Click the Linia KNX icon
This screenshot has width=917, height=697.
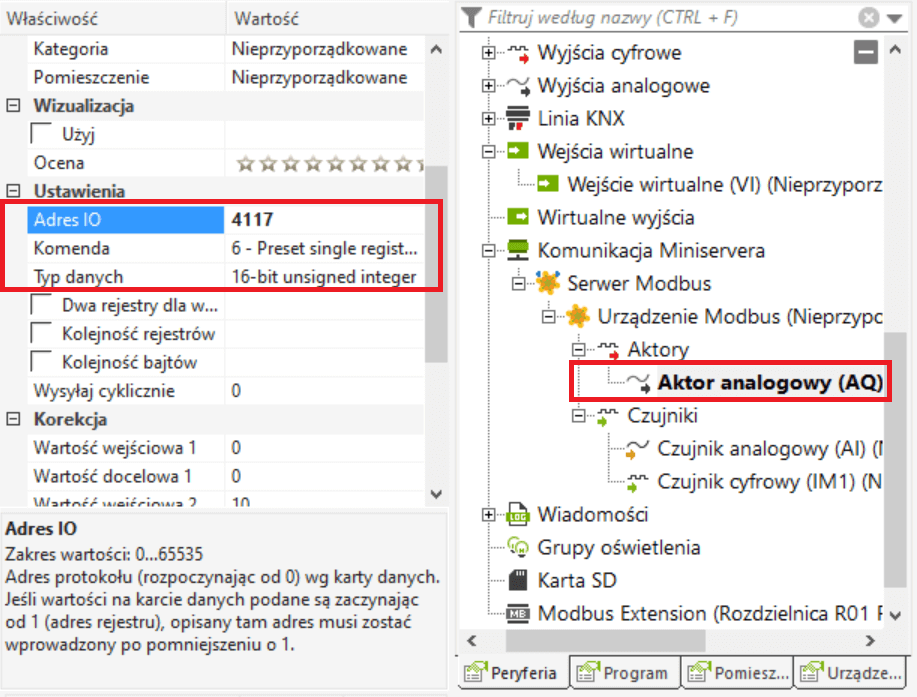tap(518, 118)
